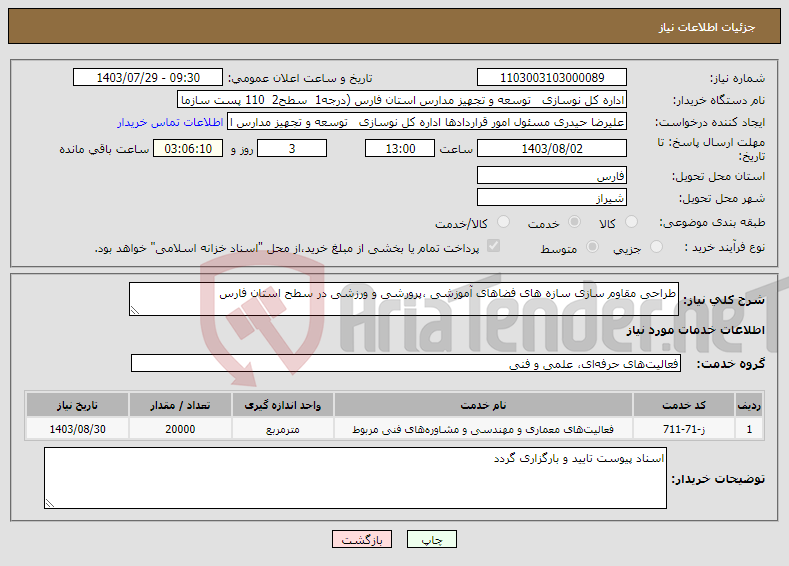Click the تعداد / مقدار column header
789x566 pixels.
[180, 405]
